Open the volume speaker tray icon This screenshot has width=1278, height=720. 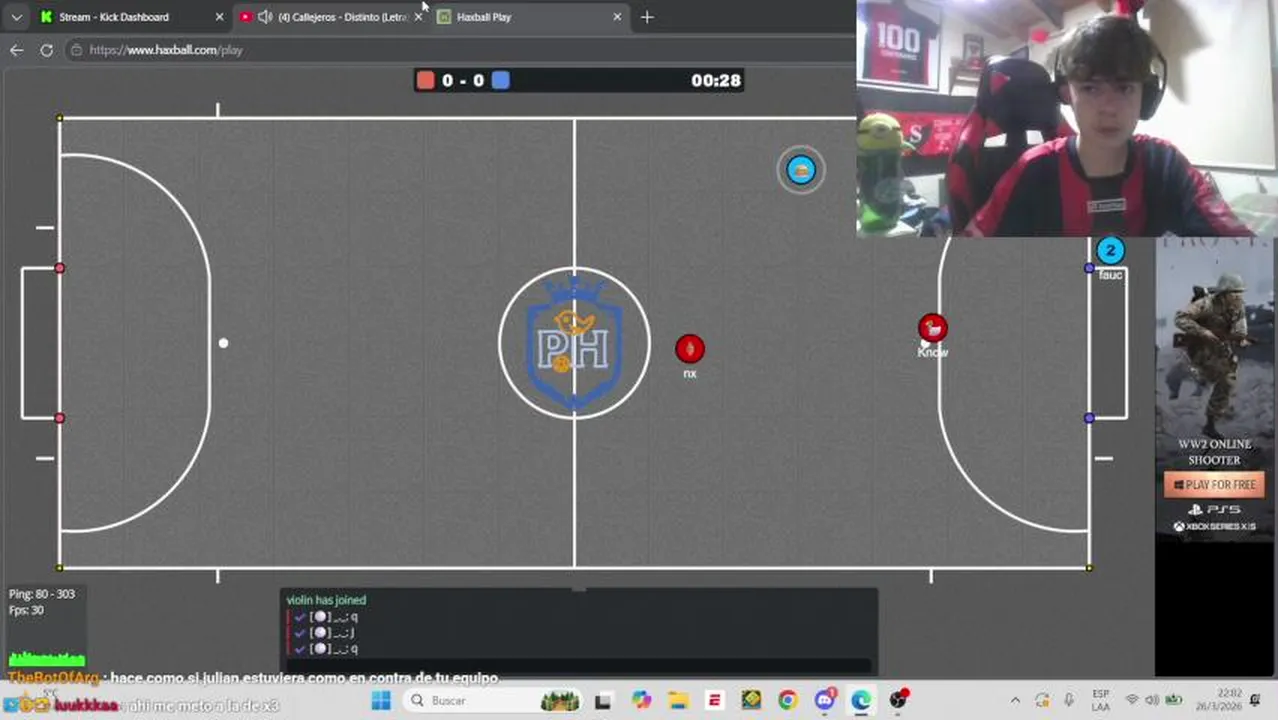click(x=1152, y=701)
